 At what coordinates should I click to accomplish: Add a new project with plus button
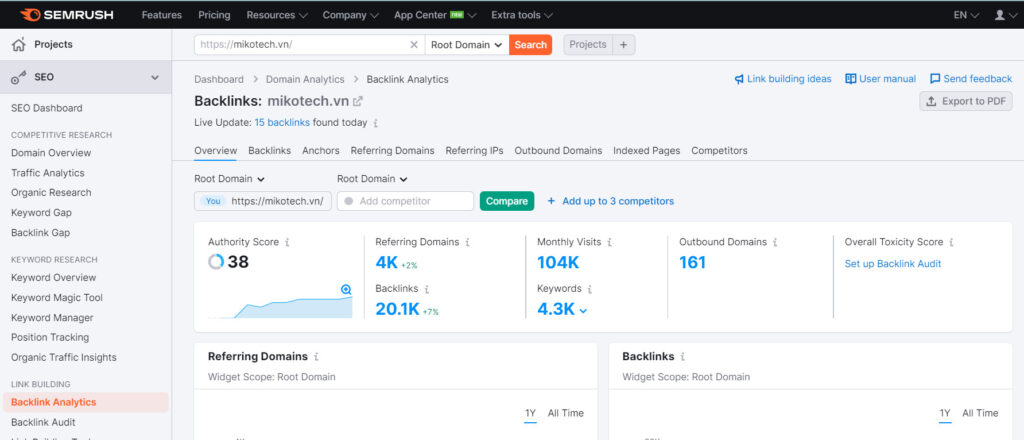[624, 44]
